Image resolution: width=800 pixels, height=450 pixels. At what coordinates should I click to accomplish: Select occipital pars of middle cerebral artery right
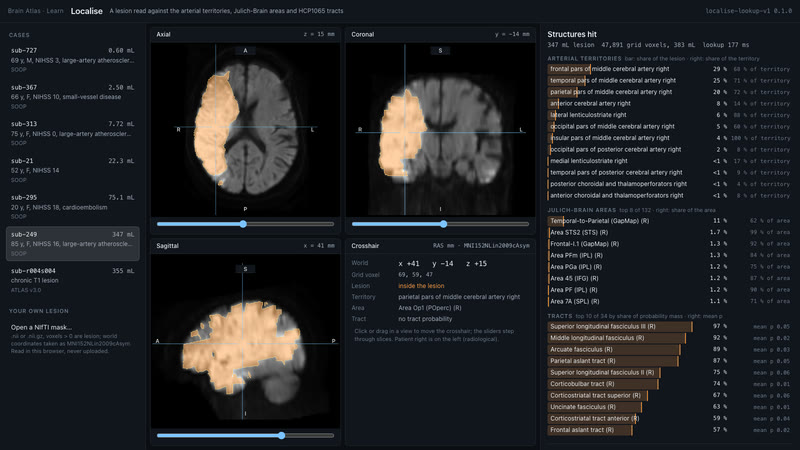point(668,127)
